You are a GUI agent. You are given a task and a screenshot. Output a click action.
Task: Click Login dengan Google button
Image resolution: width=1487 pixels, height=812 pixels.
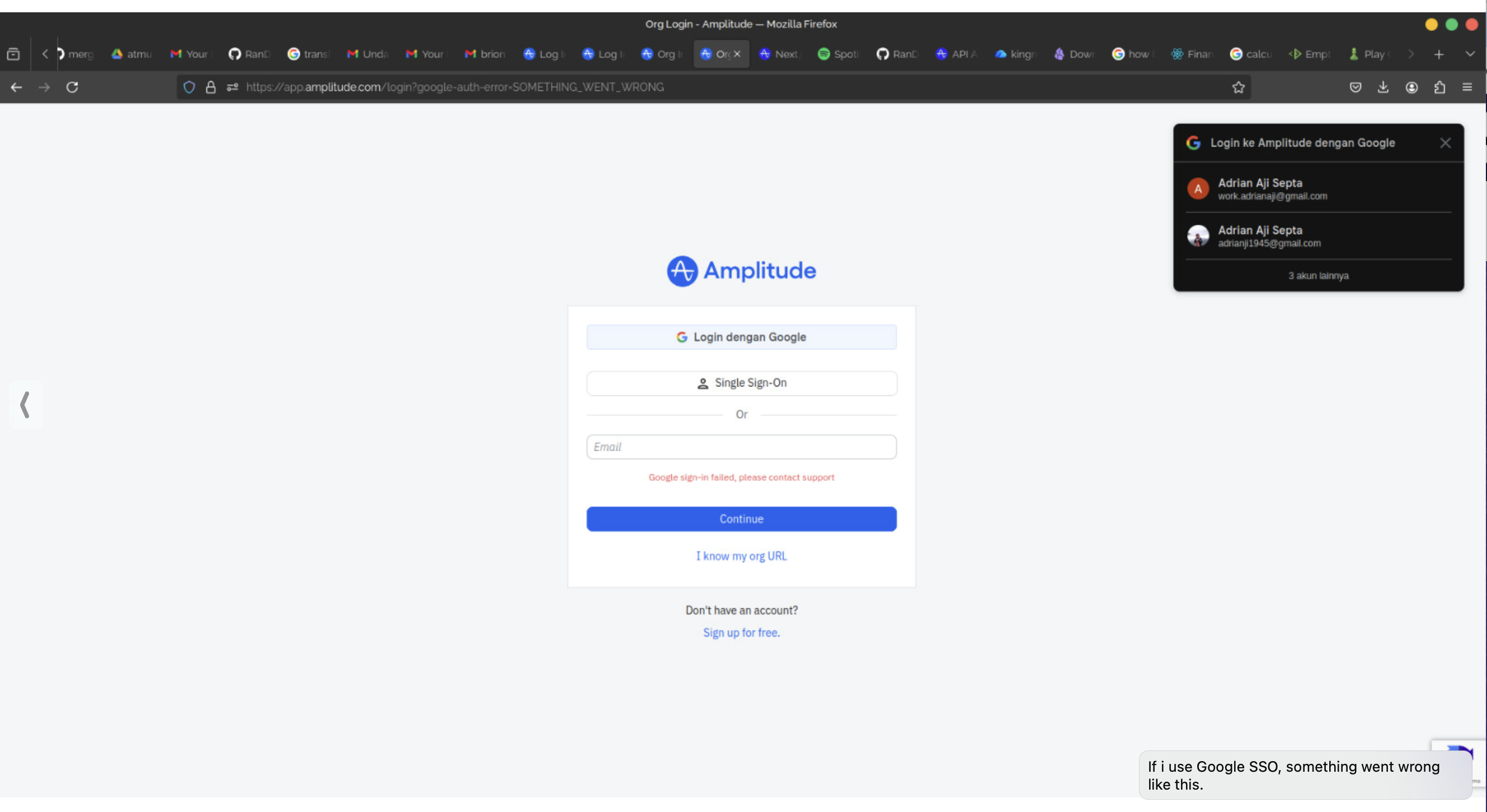pos(741,337)
